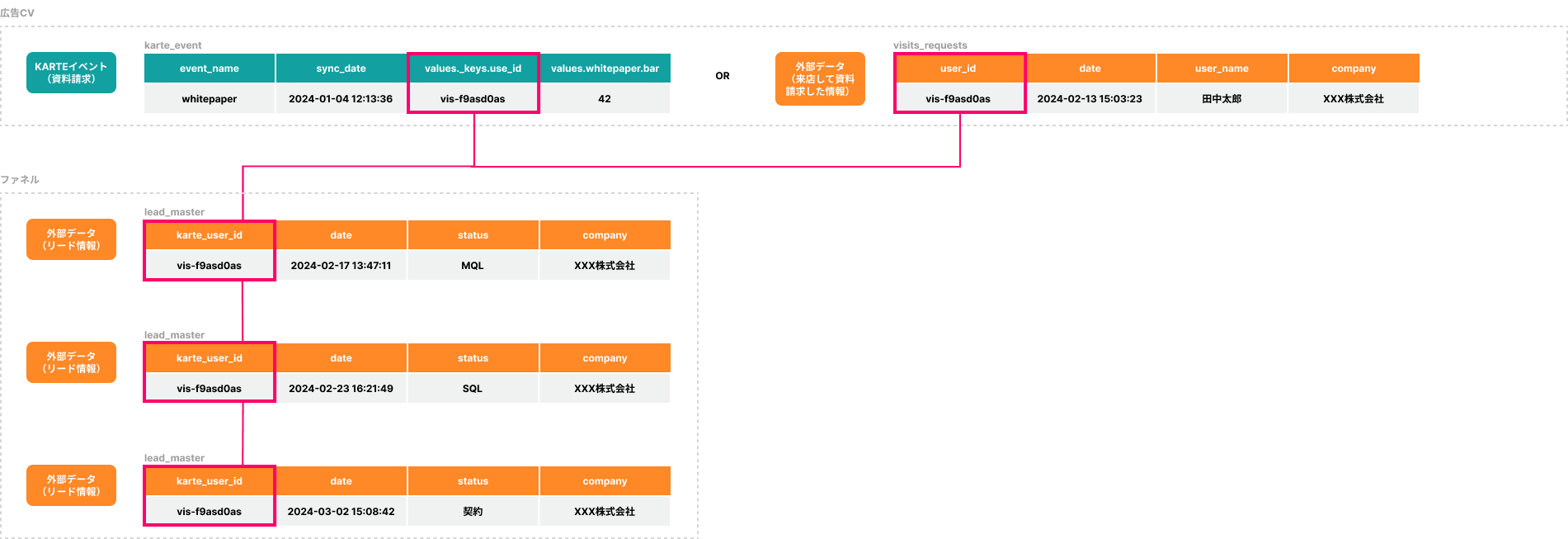Screen dimensions: 1568x539
Task: Select the karte_user_id header in MQL table
Action: pyautogui.click(x=210, y=235)
